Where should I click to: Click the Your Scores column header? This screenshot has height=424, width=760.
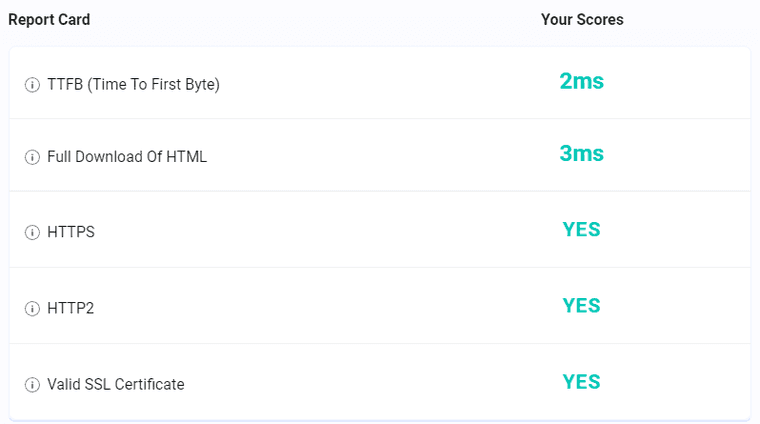coord(582,19)
